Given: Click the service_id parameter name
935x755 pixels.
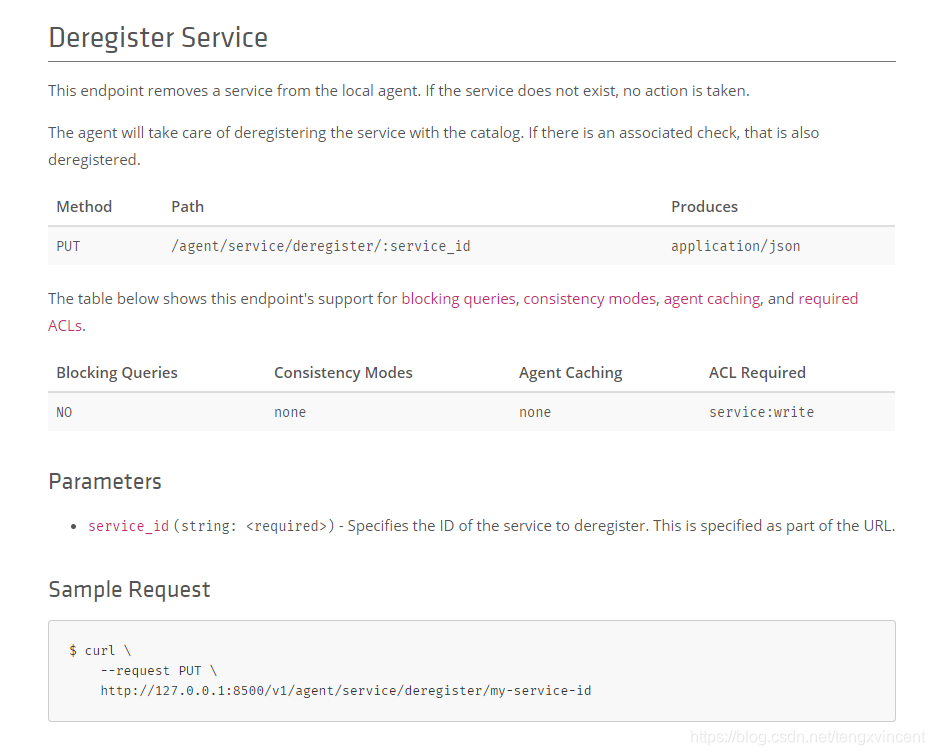Looking at the screenshot, I should (x=128, y=526).
